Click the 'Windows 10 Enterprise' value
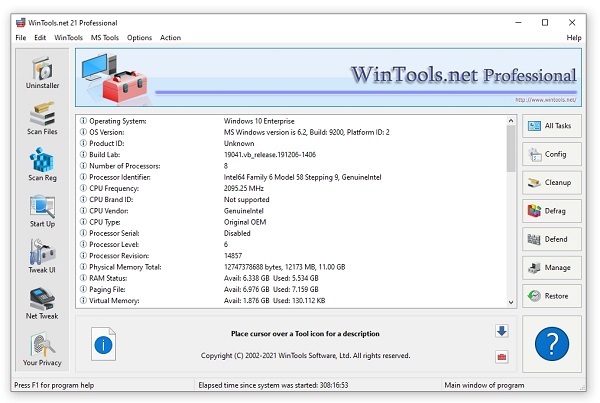The height and width of the screenshot is (403, 600). 259,121
